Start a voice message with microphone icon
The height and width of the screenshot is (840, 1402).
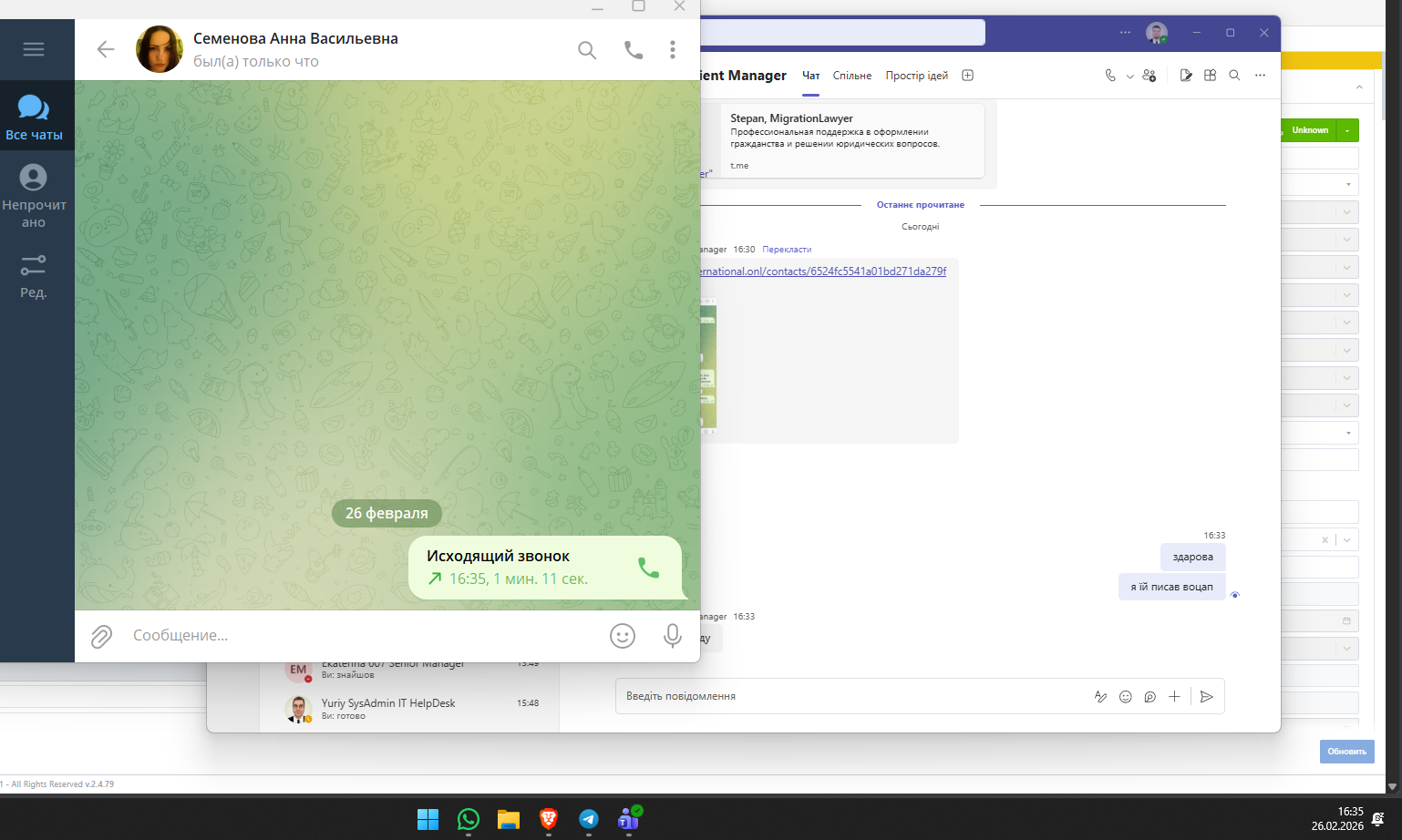tap(673, 636)
